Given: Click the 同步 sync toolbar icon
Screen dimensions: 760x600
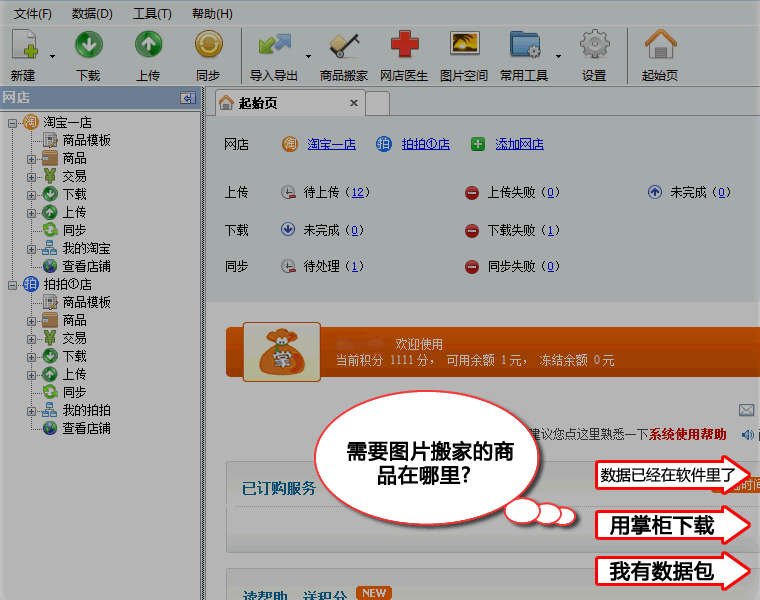Looking at the screenshot, I should pos(208,45).
